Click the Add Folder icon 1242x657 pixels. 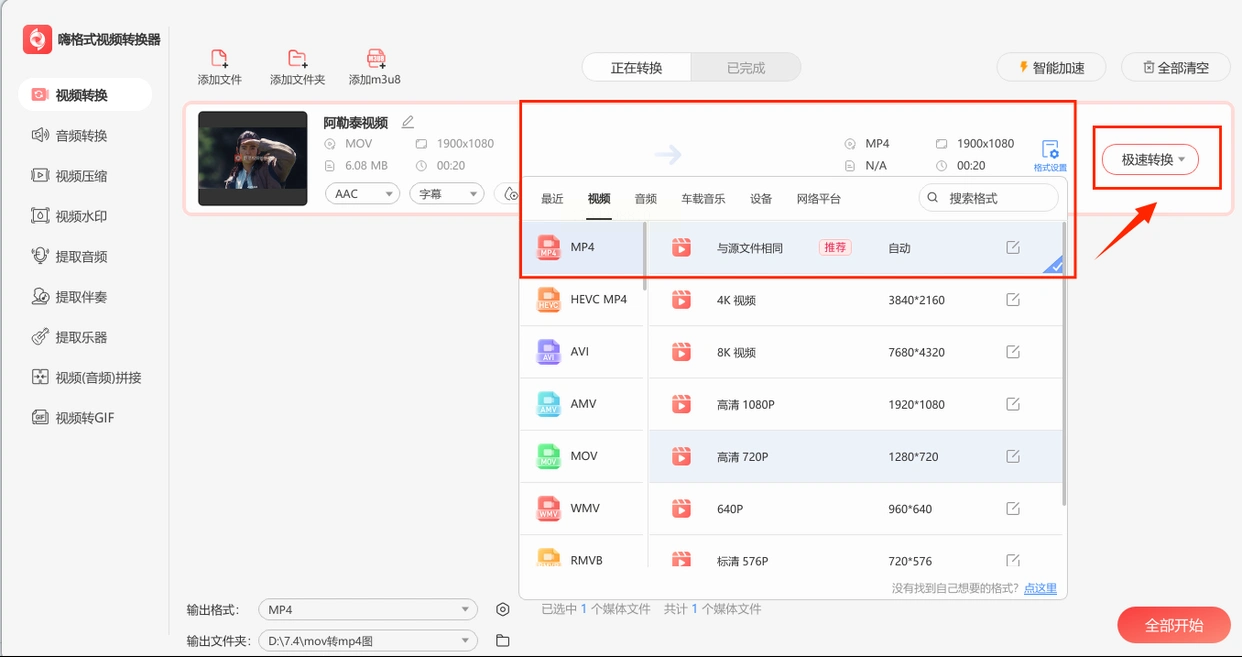297,58
